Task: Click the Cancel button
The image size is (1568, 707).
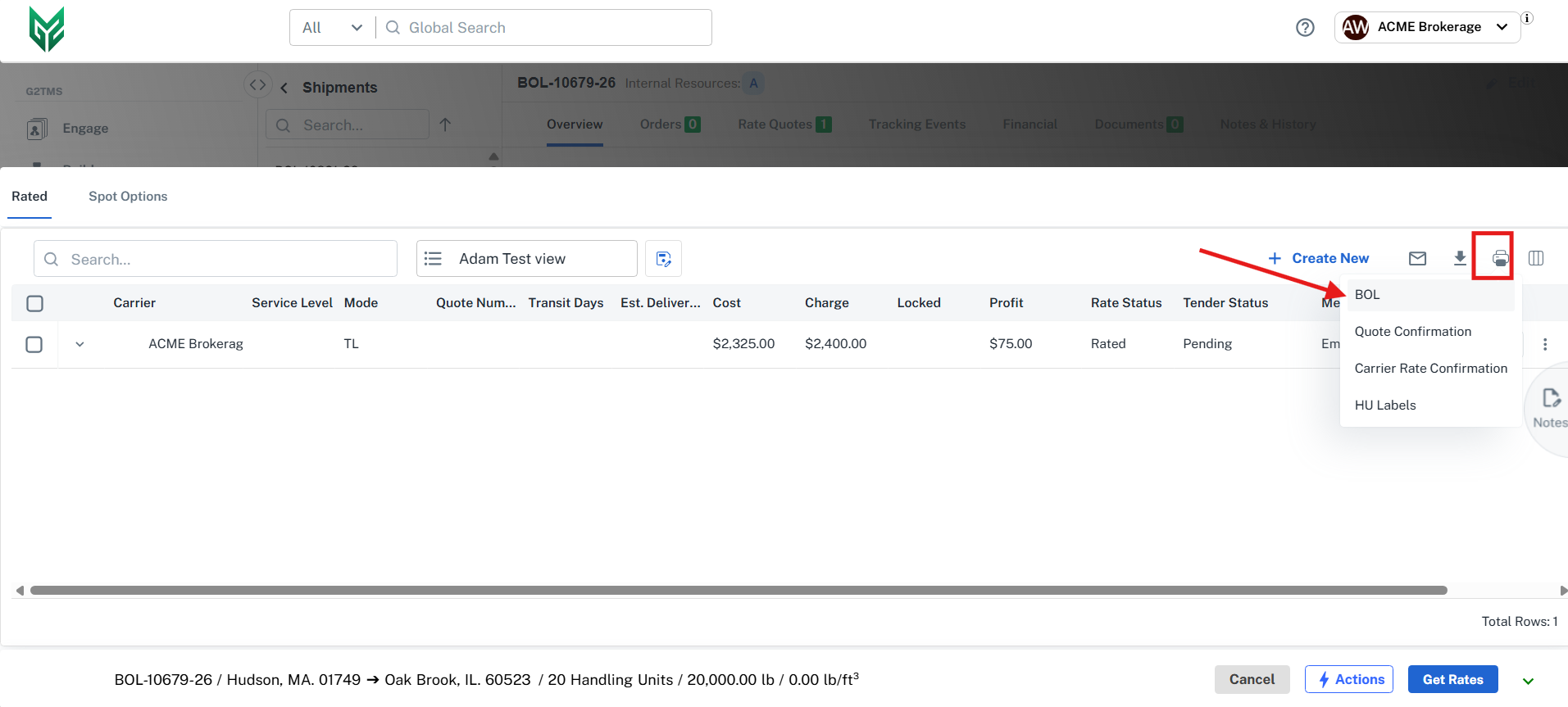Action: coord(1252,679)
